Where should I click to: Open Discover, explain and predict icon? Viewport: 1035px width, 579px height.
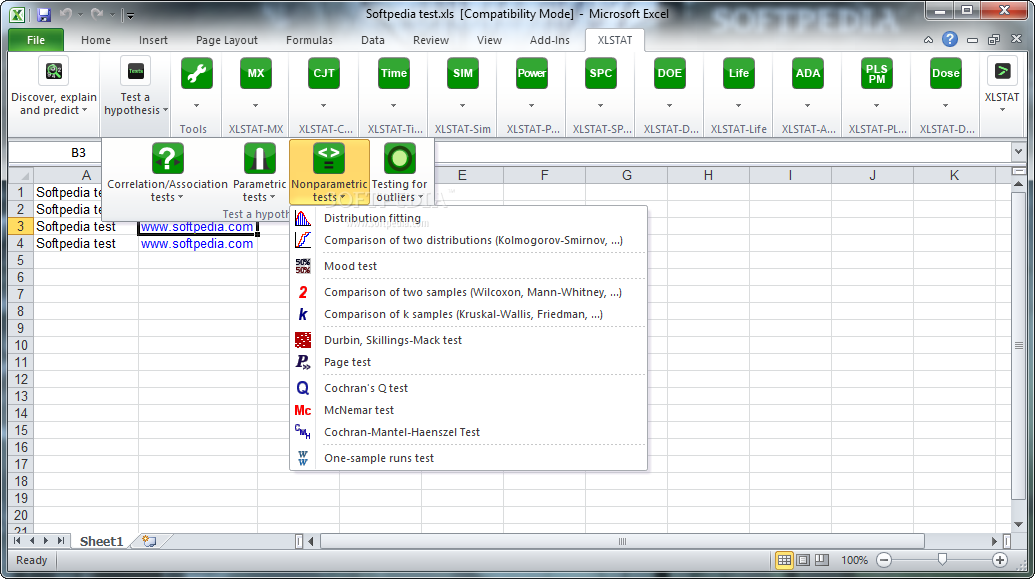pyautogui.click(x=54, y=71)
